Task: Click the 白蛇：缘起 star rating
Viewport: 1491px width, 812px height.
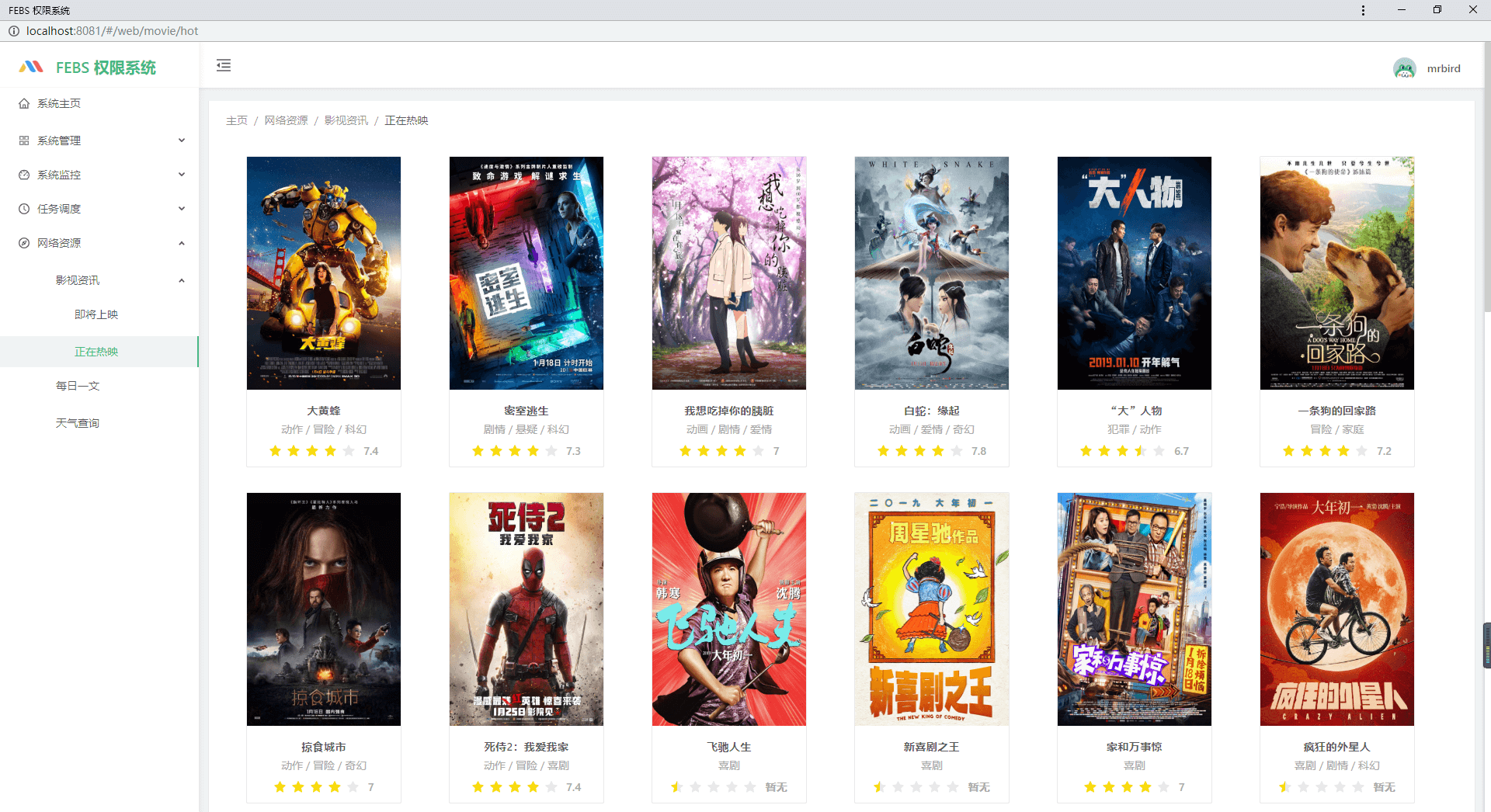Action: pos(920,451)
